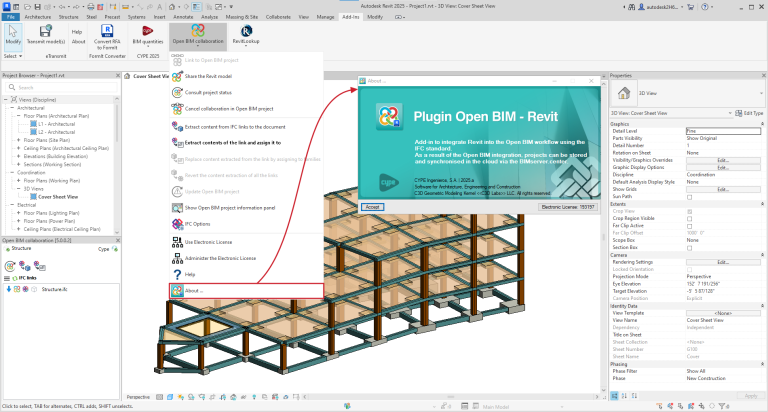Expand Sections (Working Section) node
This screenshot has width=768, height=412.
tap(19, 164)
